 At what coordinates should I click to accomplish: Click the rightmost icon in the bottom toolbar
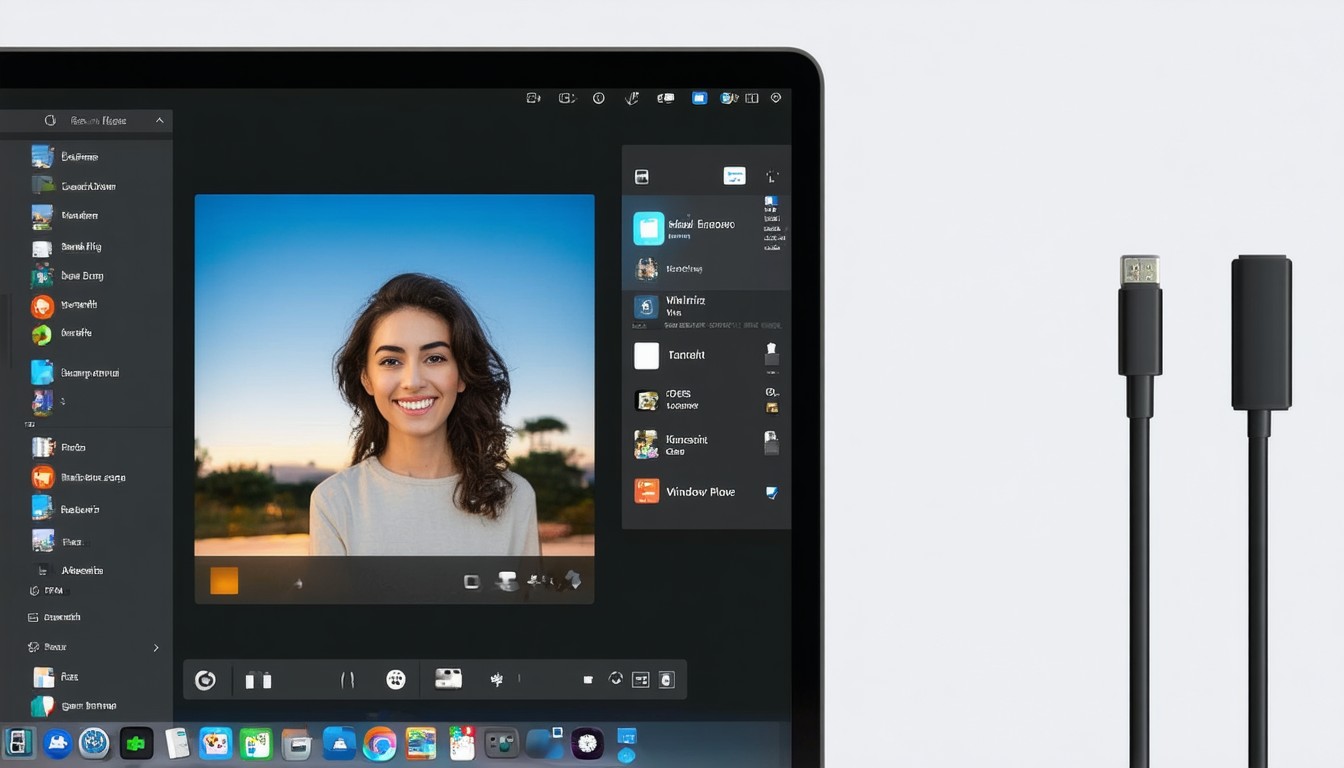tap(666, 680)
